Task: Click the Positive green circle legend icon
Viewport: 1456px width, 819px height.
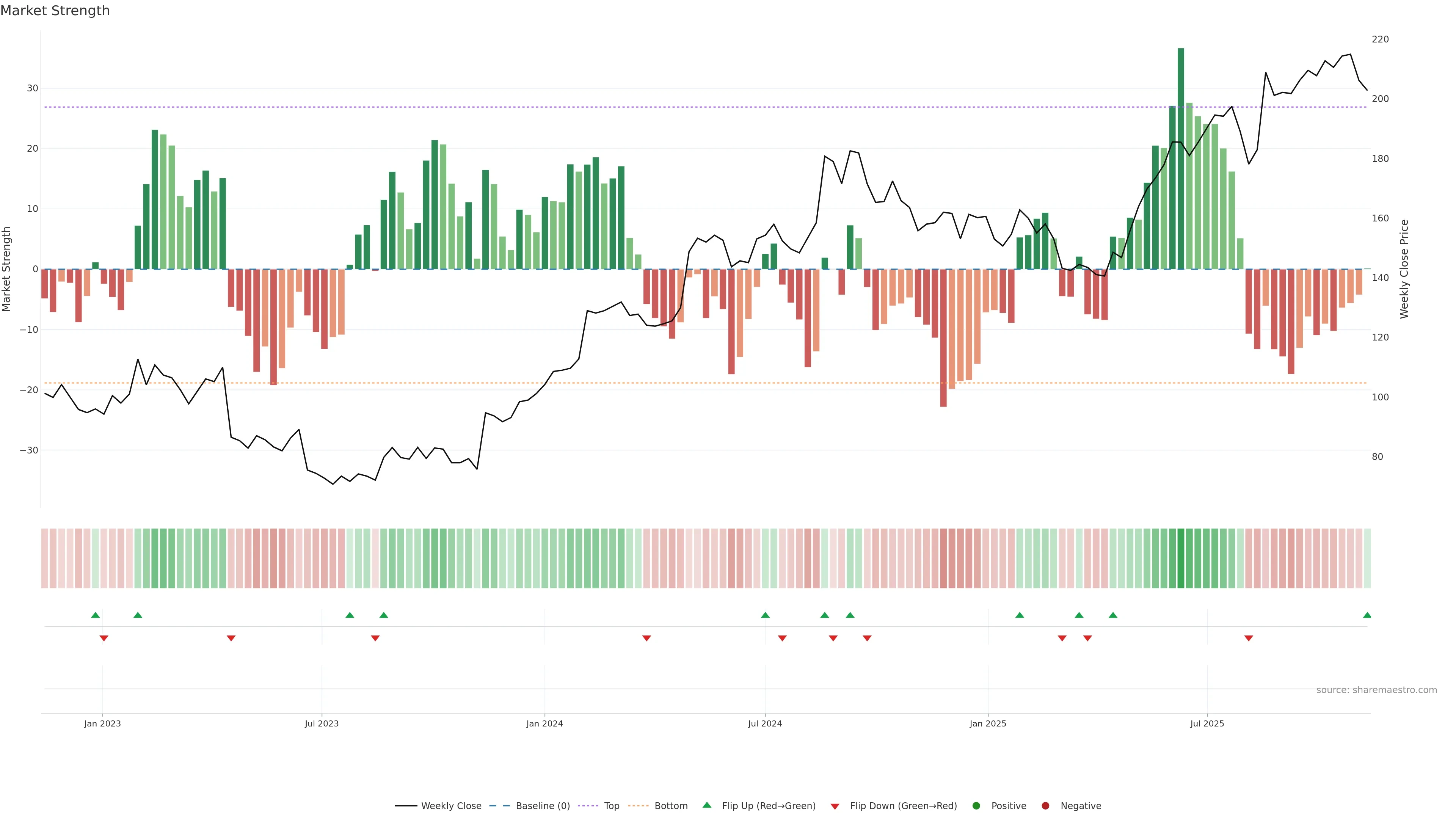Action: point(976,806)
